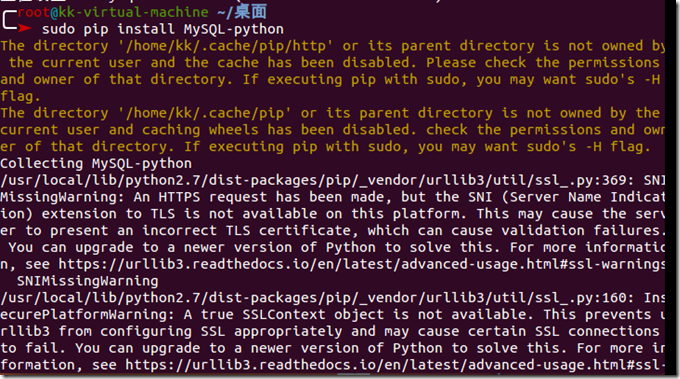Click the red 'root' username in prompt
This screenshot has width=680, height=379.
click(x=33, y=12)
